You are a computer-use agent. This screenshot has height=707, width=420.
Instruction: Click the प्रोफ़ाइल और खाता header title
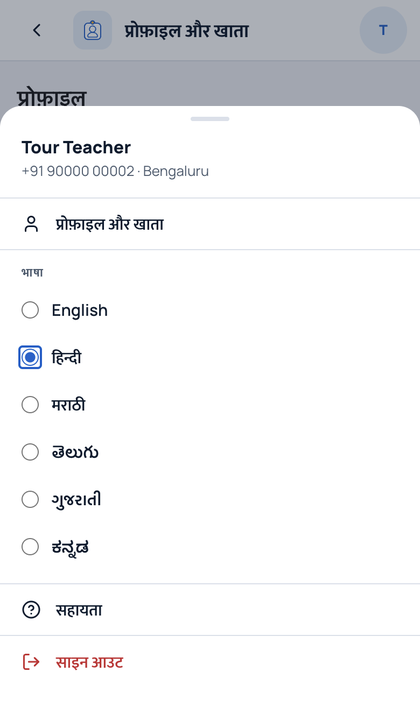point(187,31)
